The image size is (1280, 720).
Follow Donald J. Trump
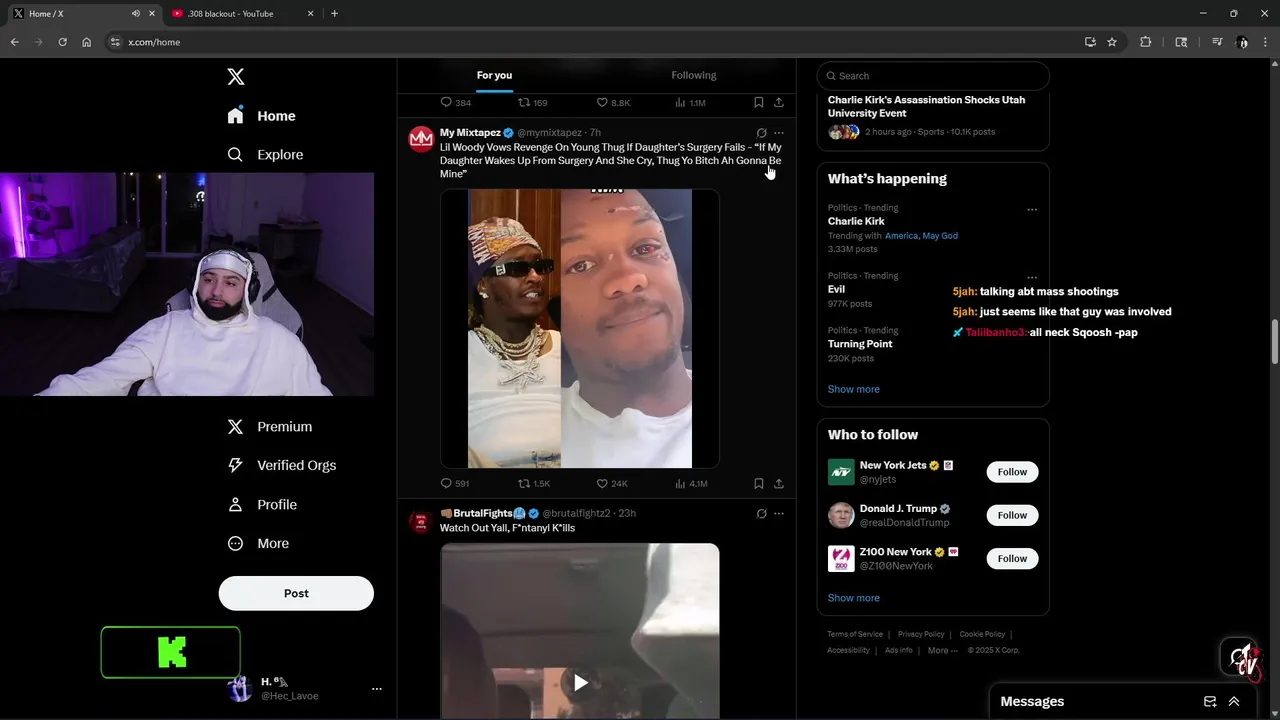click(x=1012, y=515)
